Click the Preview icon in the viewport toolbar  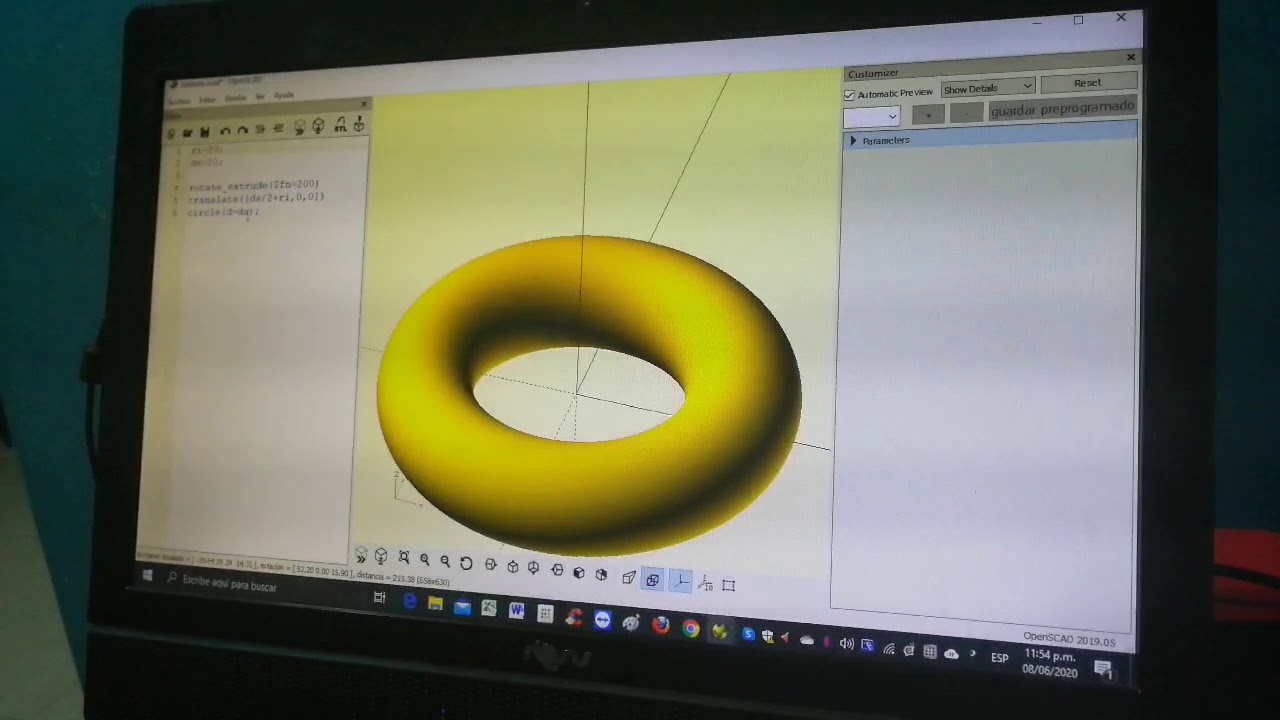[x=361, y=555]
